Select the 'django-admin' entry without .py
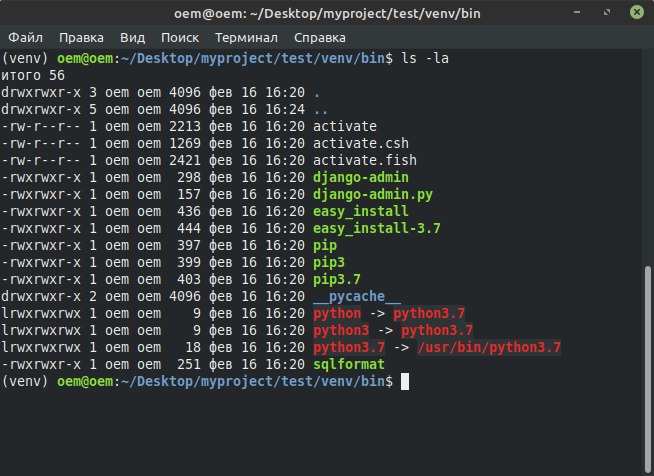 pyautogui.click(x=361, y=177)
